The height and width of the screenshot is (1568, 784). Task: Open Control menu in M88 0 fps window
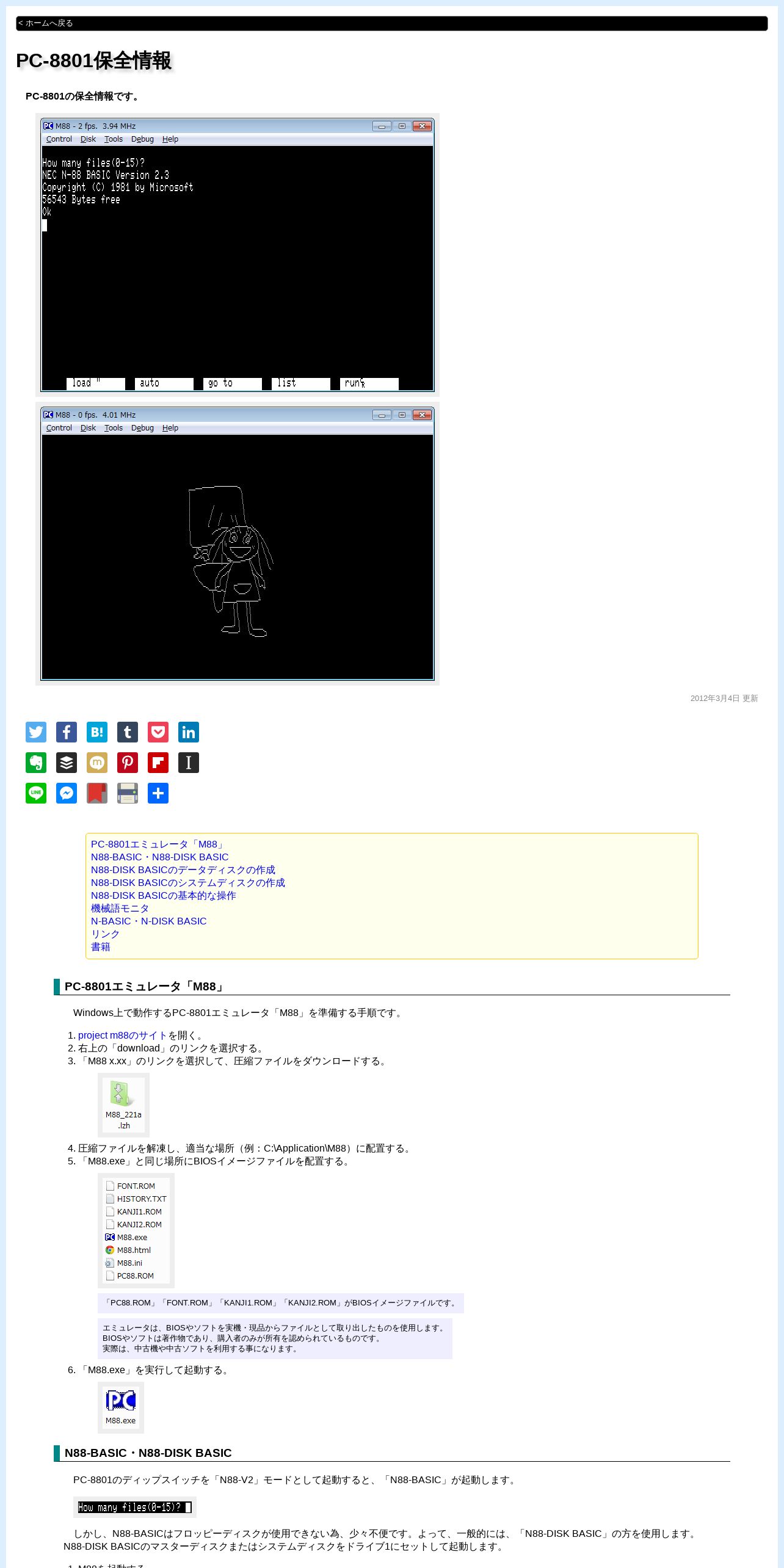pos(59,428)
